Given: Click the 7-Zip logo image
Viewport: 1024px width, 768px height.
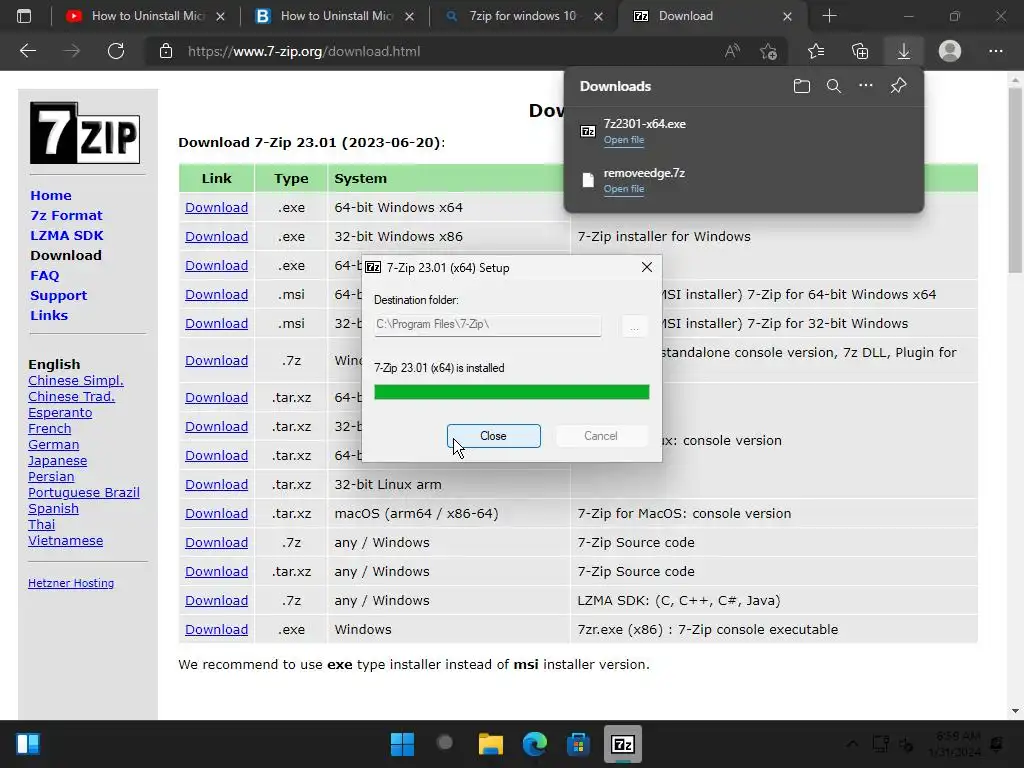Looking at the screenshot, I should pos(85,133).
